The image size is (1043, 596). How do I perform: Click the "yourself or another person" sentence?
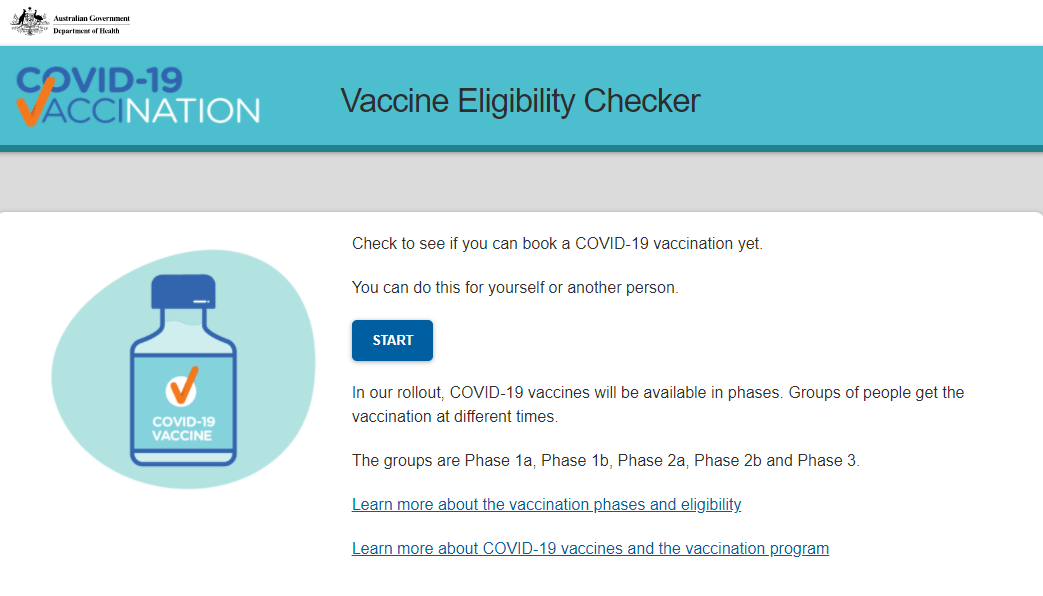(515, 288)
